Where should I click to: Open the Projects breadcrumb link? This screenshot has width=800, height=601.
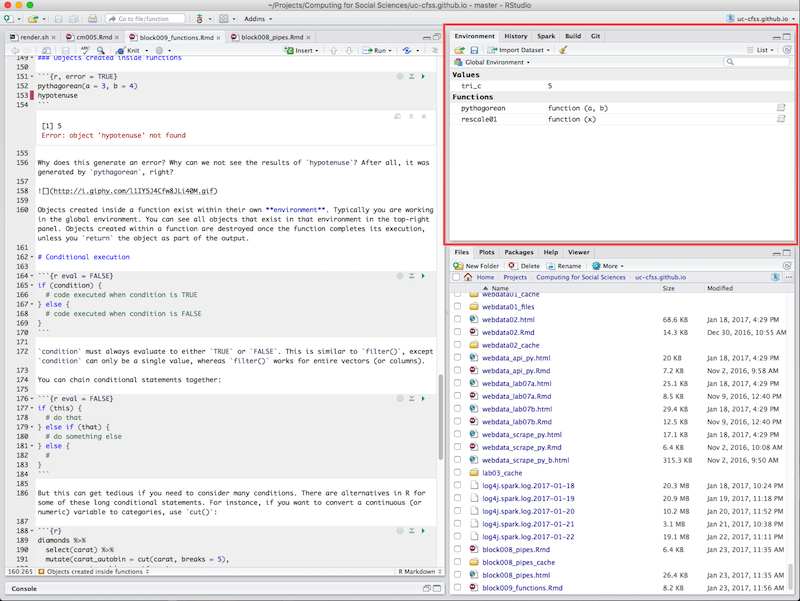[515, 277]
